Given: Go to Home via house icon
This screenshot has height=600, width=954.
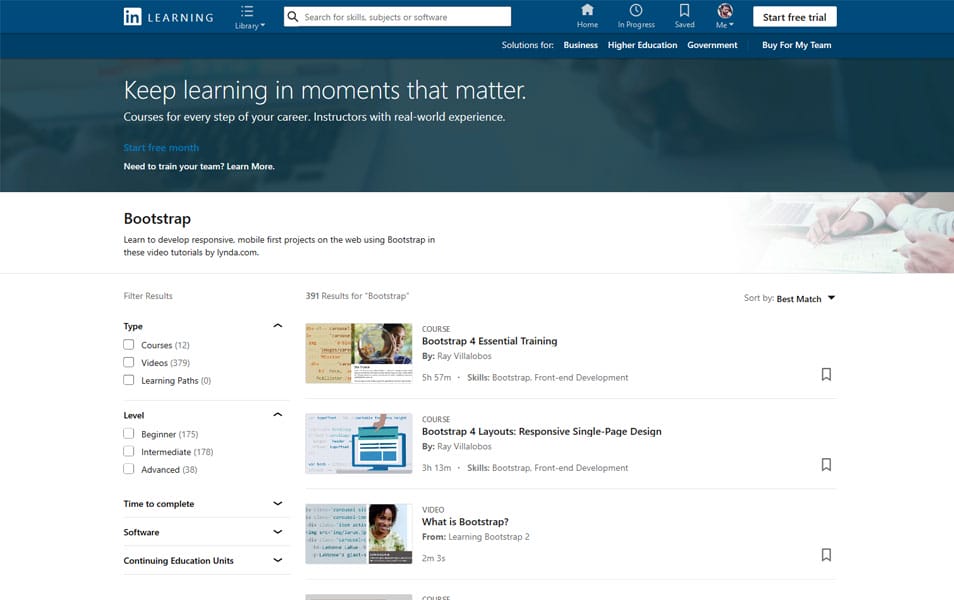Looking at the screenshot, I should coord(587,10).
